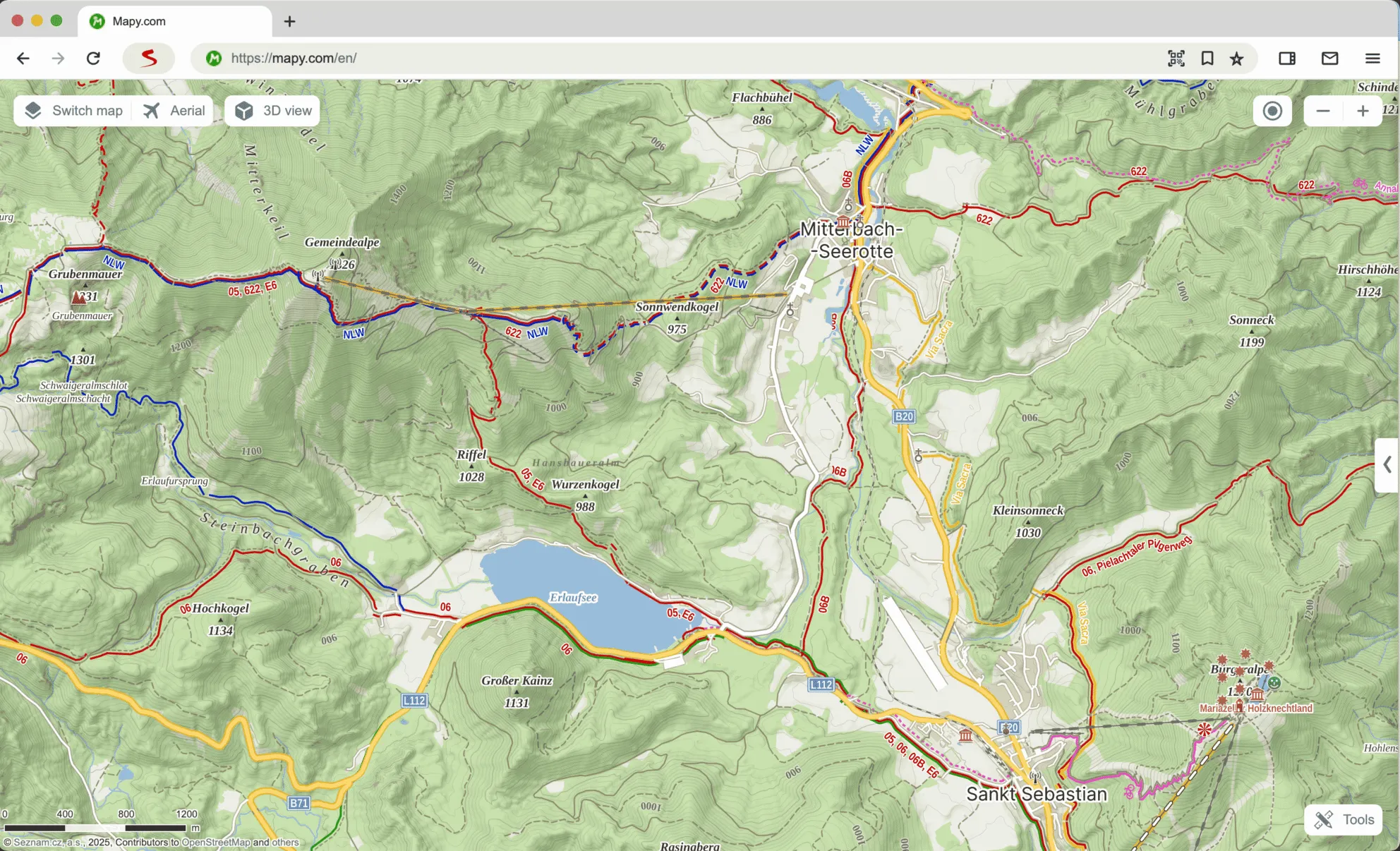Click the QR code scanner icon
The image size is (1400, 851).
pos(1176,58)
